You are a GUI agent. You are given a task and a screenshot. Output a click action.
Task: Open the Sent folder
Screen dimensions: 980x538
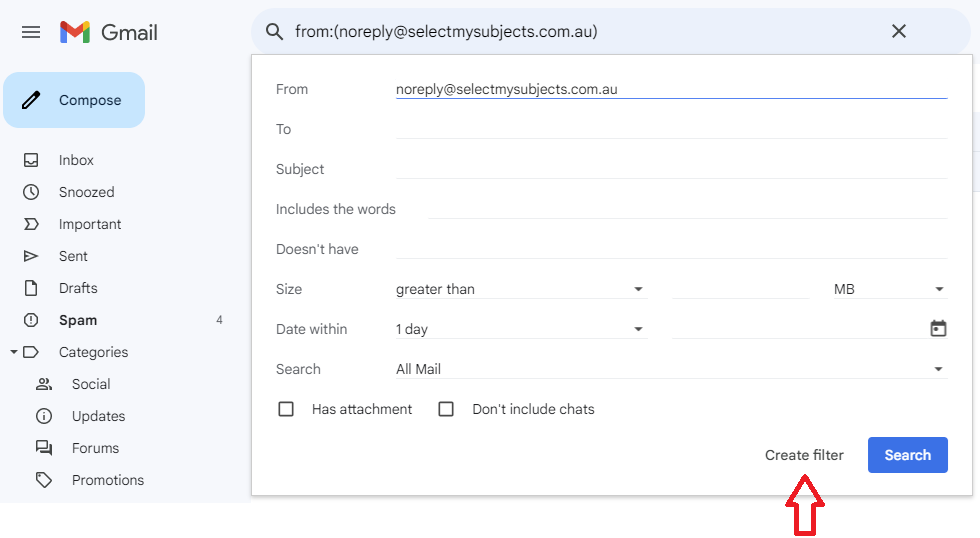click(x=73, y=256)
